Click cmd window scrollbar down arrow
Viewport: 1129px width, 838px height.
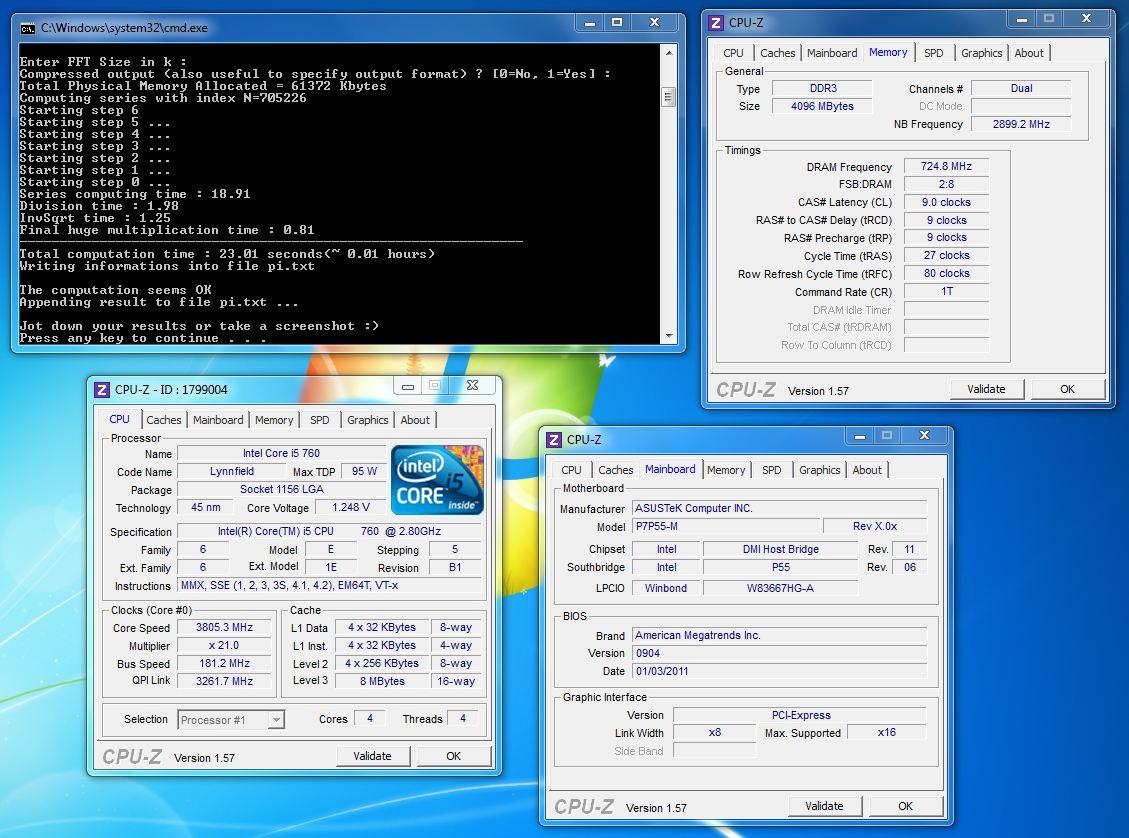coord(669,336)
